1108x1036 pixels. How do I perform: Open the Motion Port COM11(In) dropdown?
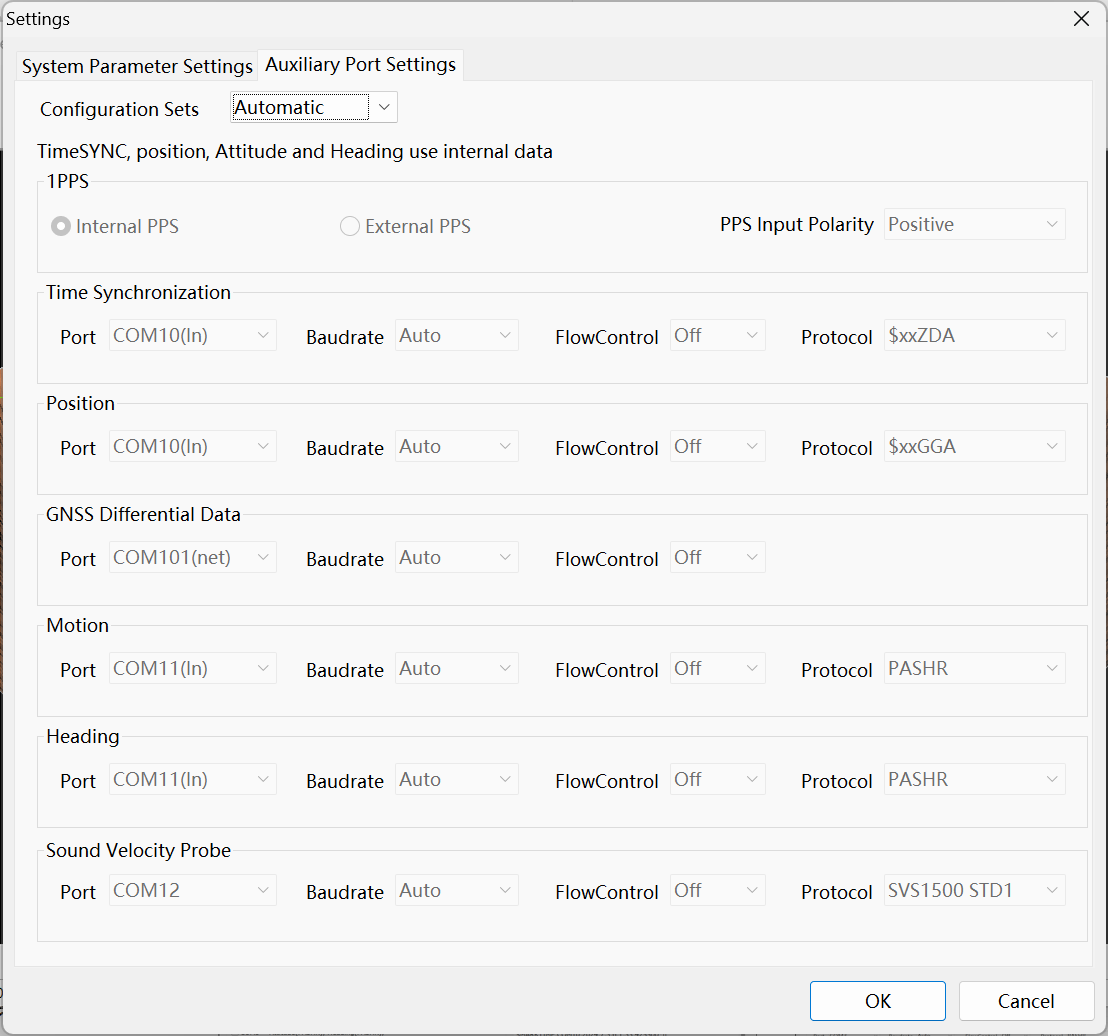[192, 669]
